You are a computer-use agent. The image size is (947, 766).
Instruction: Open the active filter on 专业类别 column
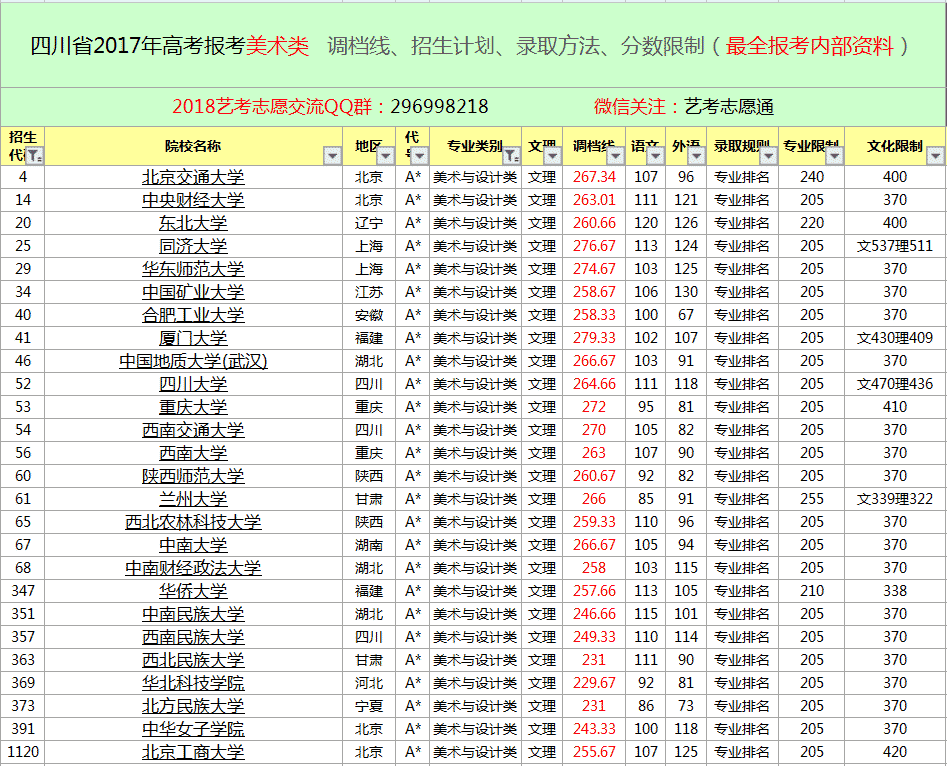point(512,156)
